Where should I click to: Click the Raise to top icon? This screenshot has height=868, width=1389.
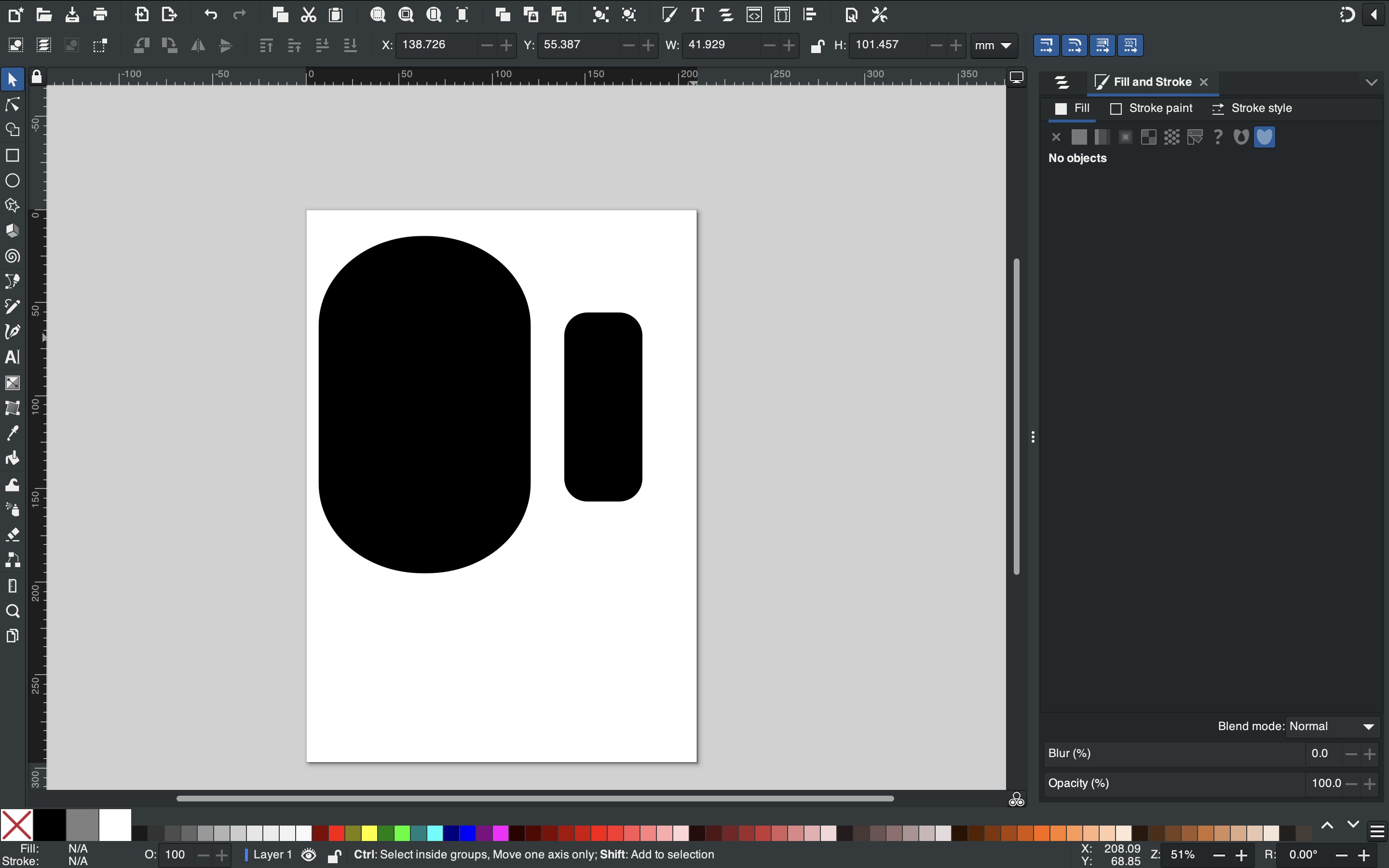tap(266, 45)
